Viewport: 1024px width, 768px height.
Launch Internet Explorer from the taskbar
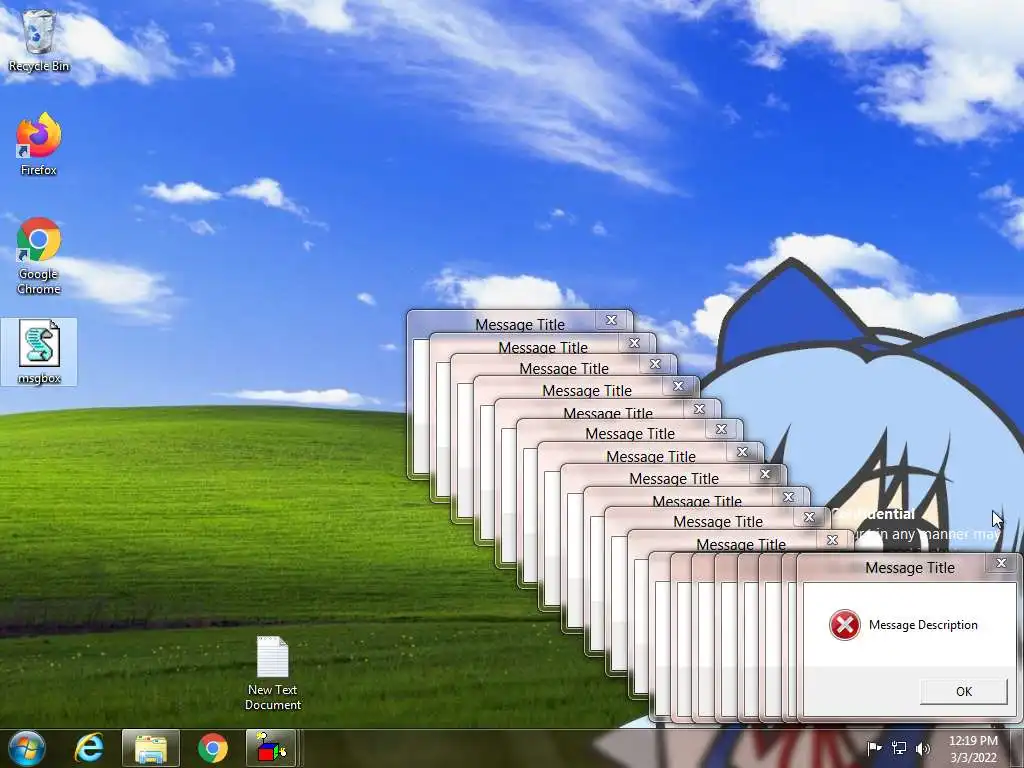[89, 748]
